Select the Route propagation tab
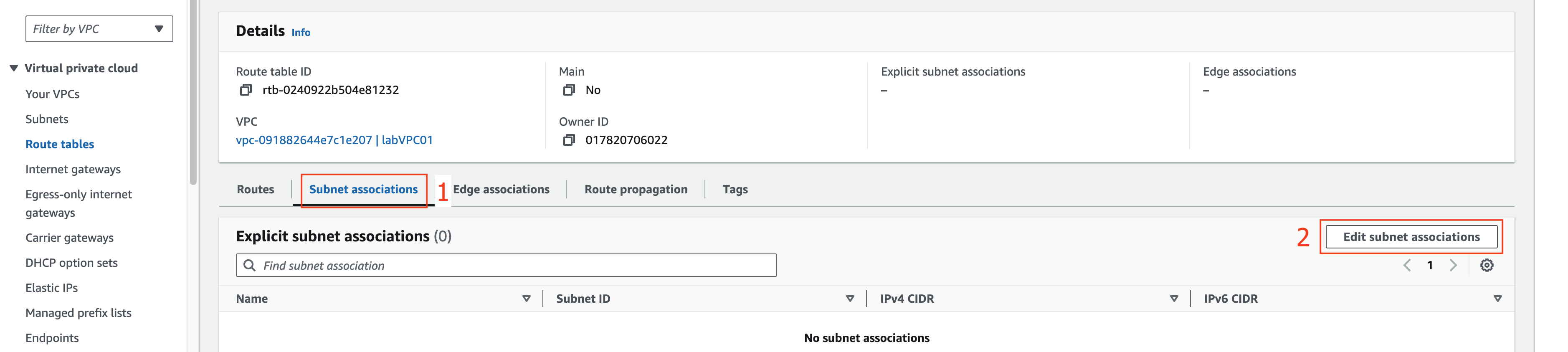This screenshot has width=1568, height=352. pos(636,190)
